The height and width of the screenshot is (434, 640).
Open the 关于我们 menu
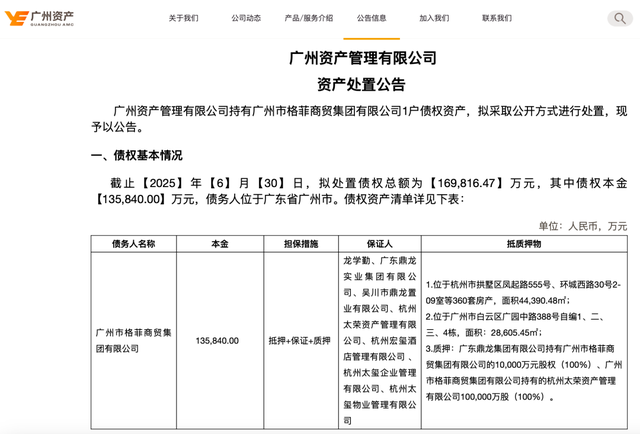[184, 18]
